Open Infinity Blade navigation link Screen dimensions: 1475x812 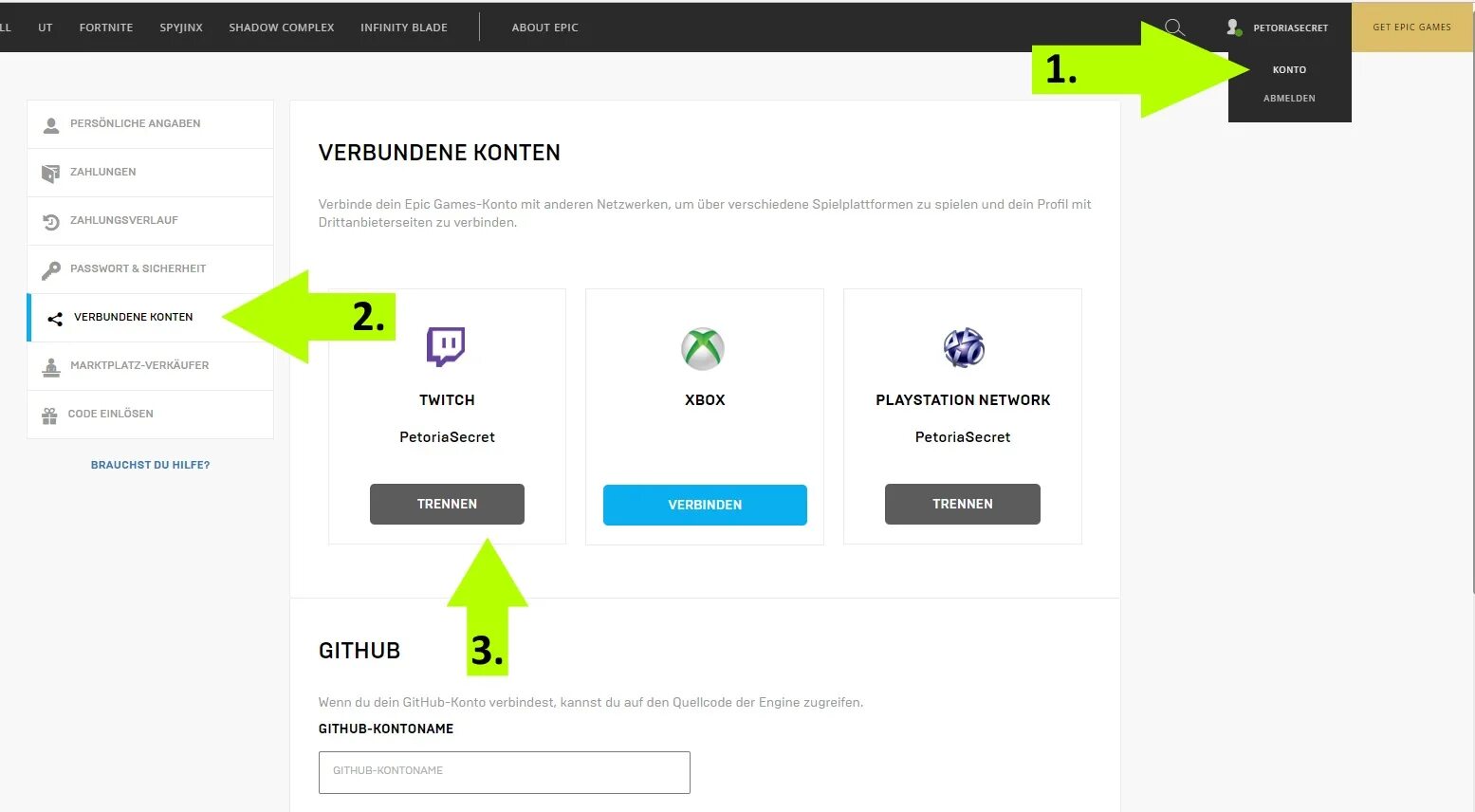coord(404,28)
